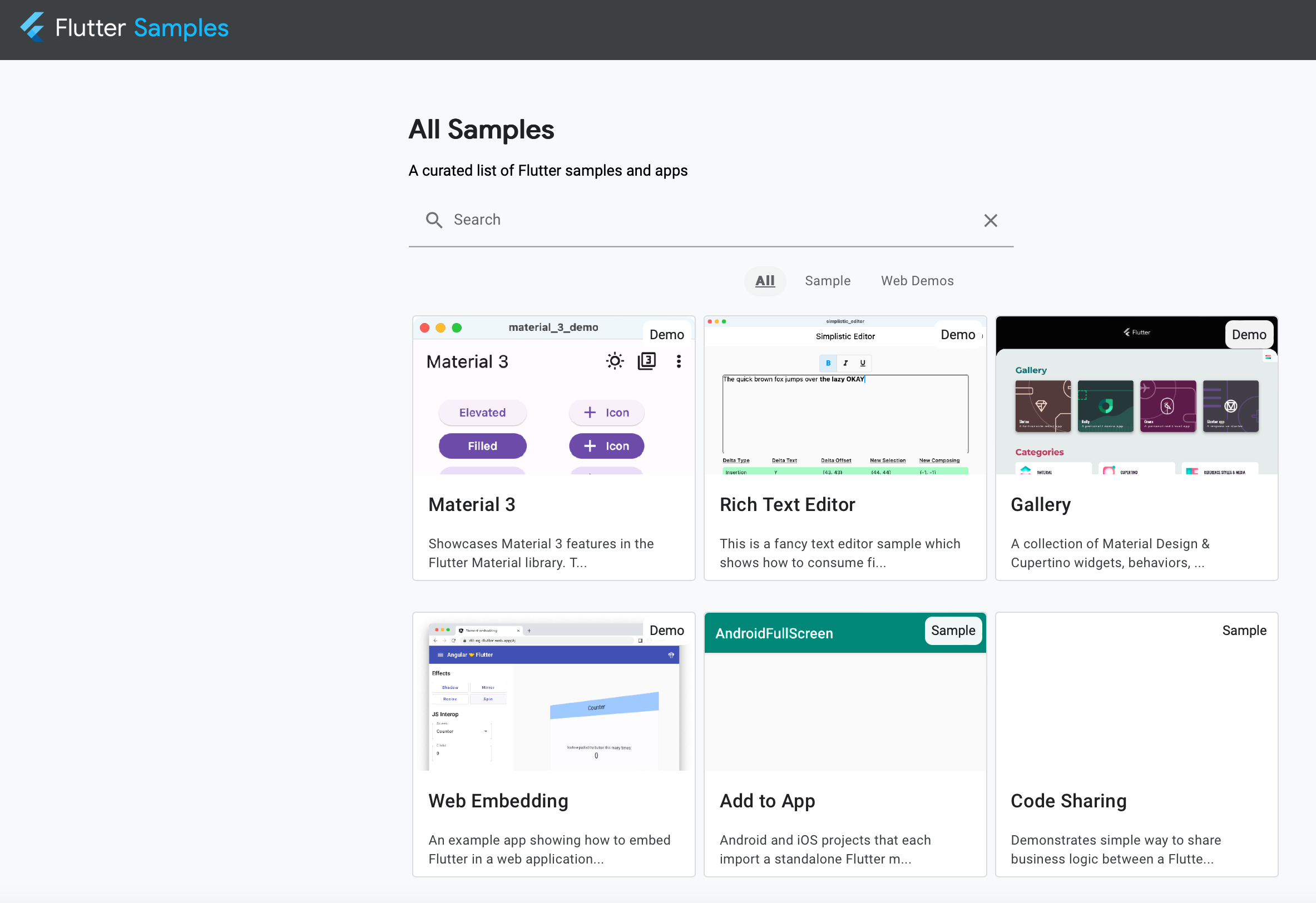The height and width of the screenshot is (903, 1316).
Task: Click the Rally thumbnail in Gallery preview
Action: click(1105, 406)
